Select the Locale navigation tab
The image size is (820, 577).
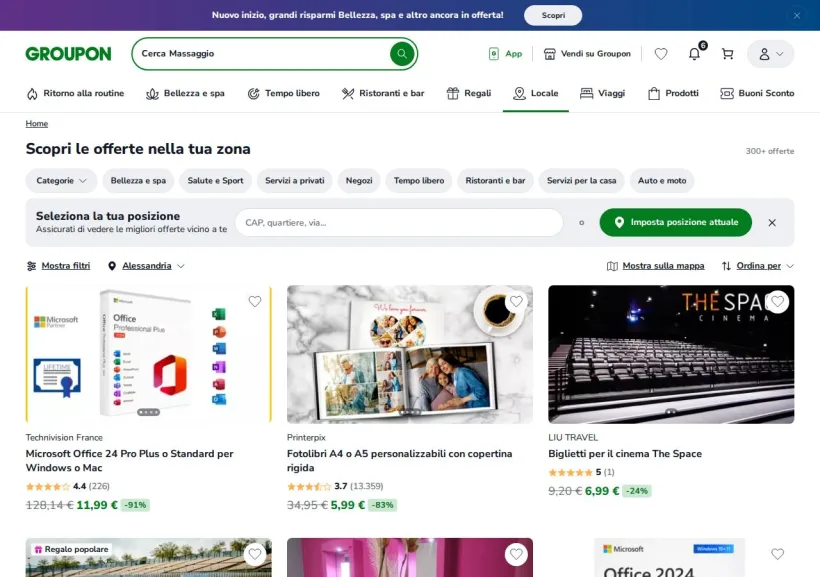click(x=536, y=93)
